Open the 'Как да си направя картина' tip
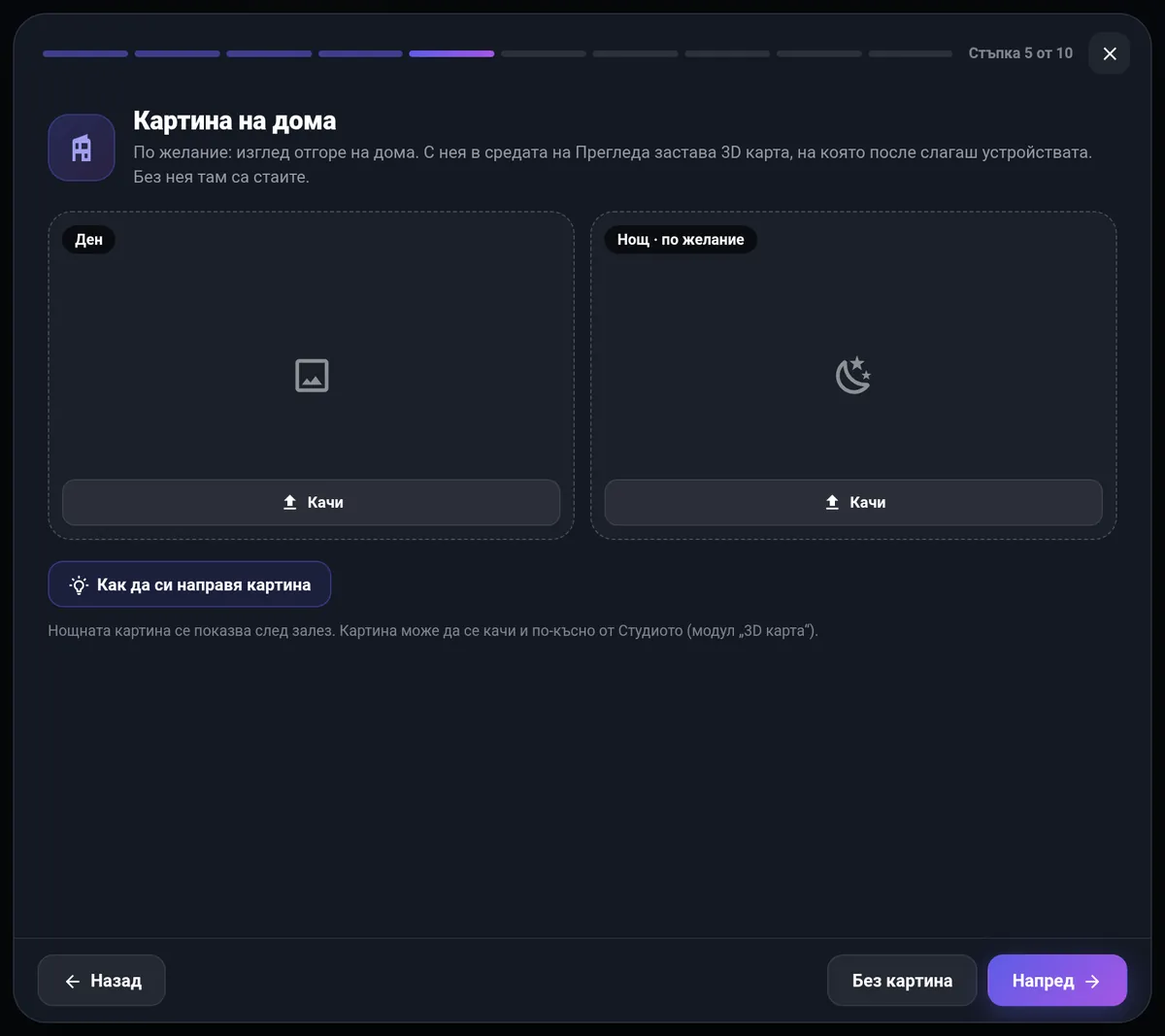Screen dimensions: 1165x1036 (189, 585)
